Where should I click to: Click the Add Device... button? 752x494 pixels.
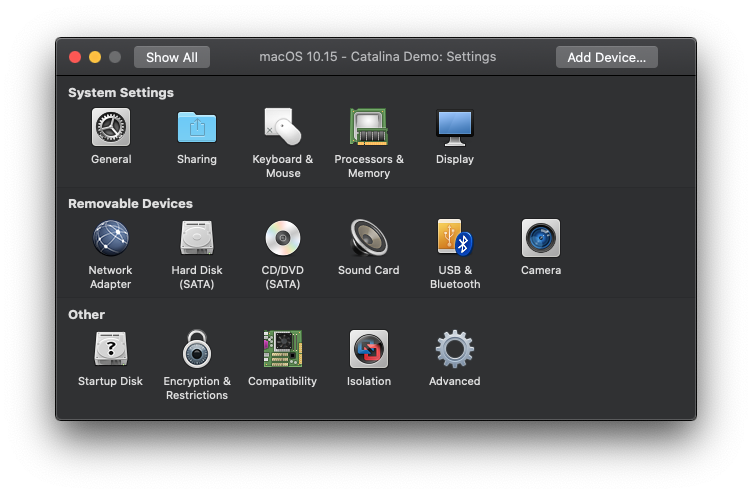607,57
